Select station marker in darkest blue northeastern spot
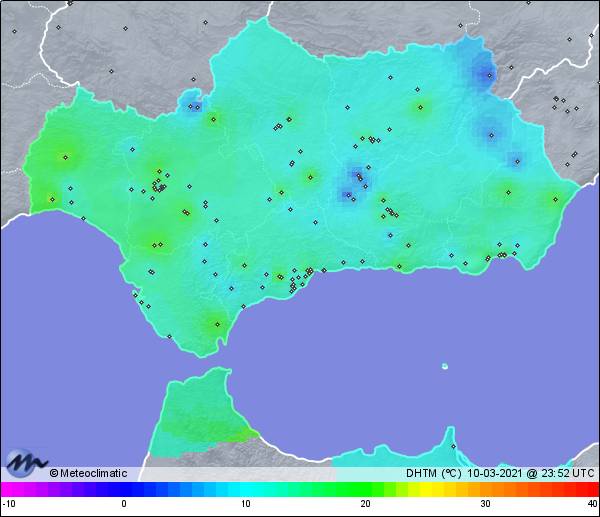Viewport: 600px width, 517px height. pyautogui.click(x=489, y=75)
